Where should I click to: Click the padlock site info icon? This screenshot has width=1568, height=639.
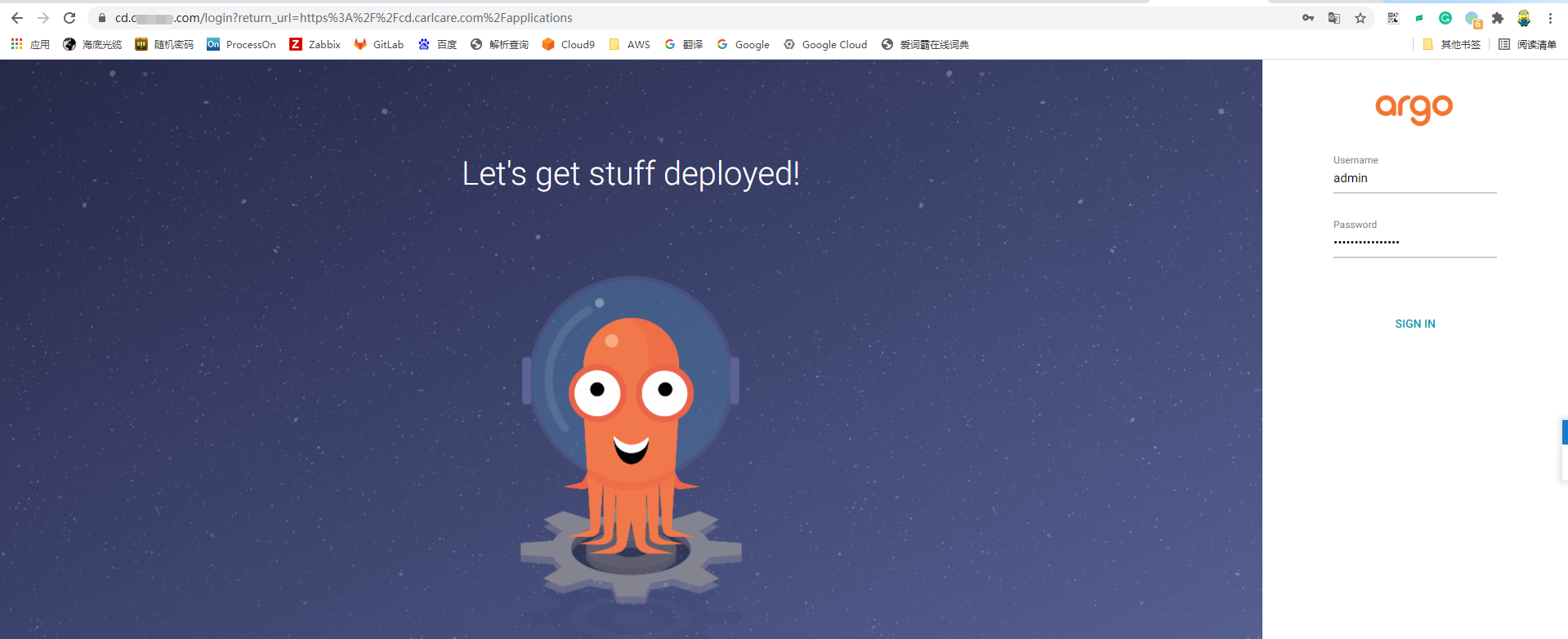[102, 18]
